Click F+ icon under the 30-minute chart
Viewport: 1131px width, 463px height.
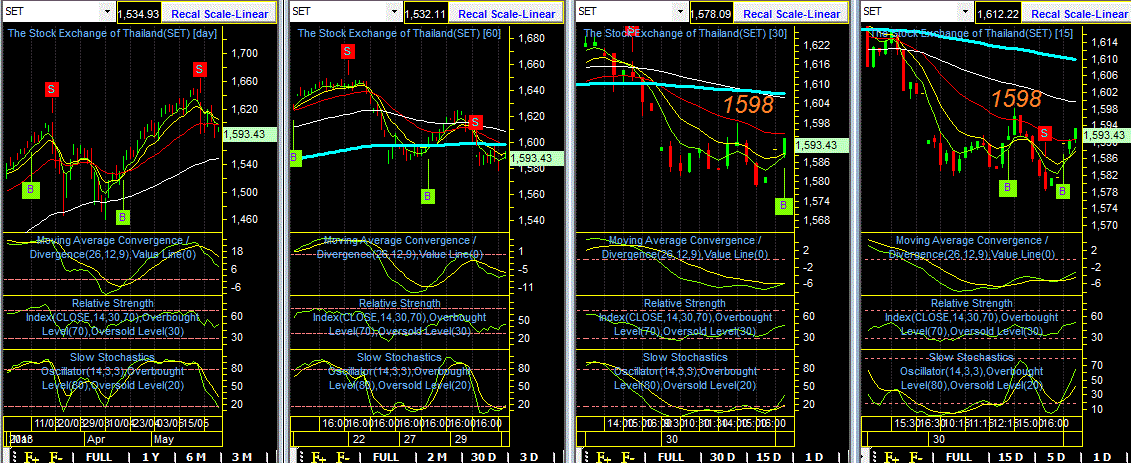[603, 457]
